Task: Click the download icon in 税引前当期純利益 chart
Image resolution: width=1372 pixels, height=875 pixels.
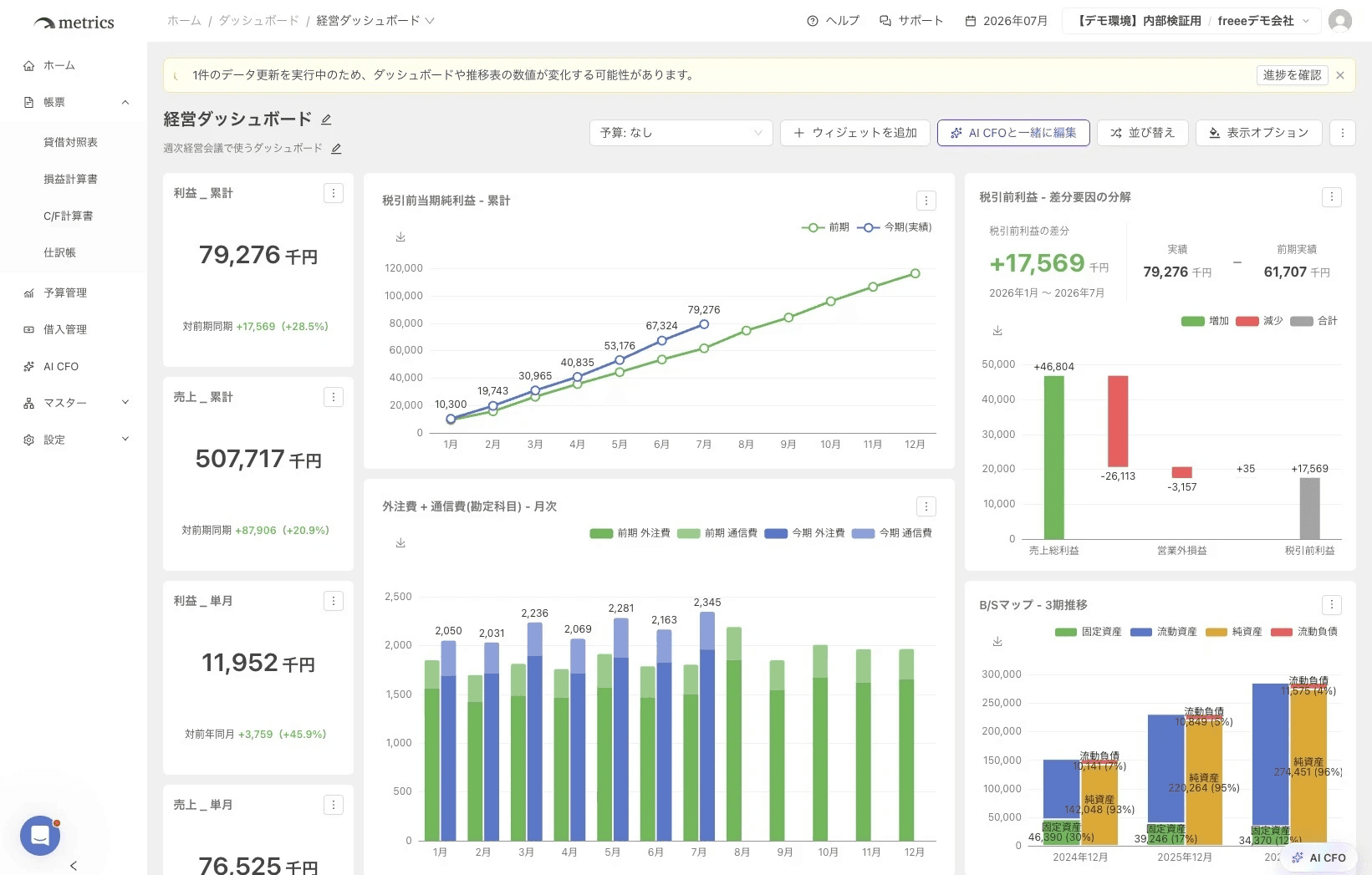Action: (x=400, y=237)
